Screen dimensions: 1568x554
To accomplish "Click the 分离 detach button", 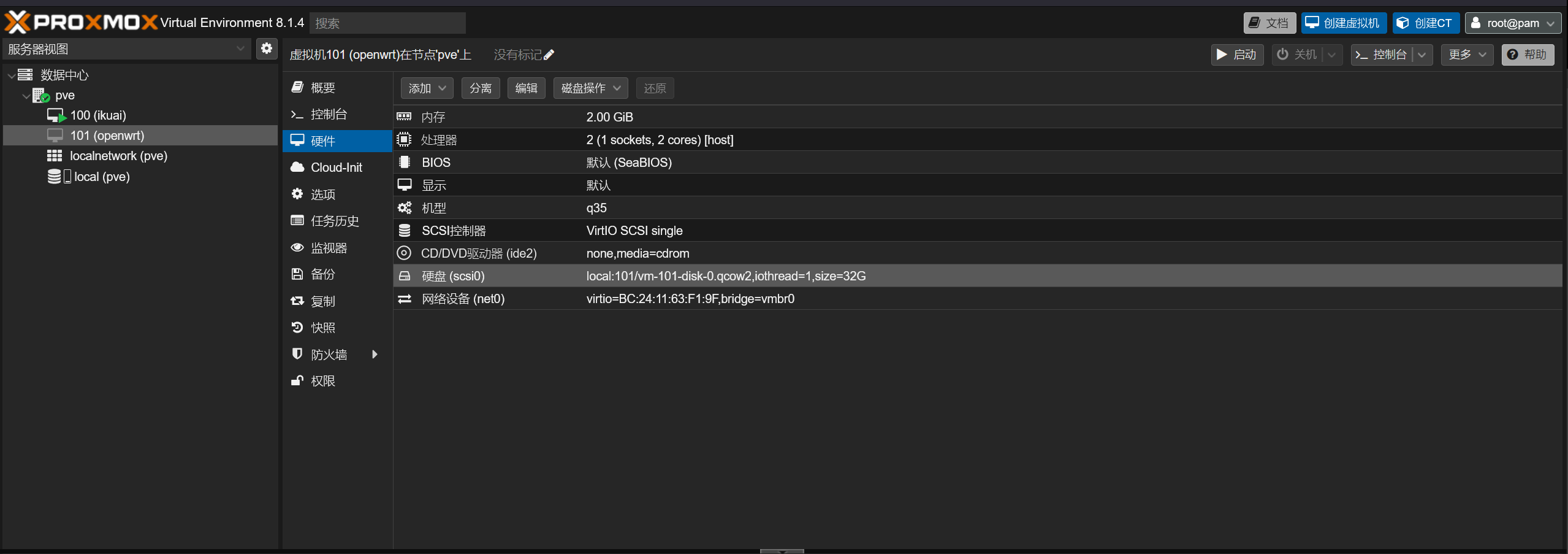I will pos(481,88).
